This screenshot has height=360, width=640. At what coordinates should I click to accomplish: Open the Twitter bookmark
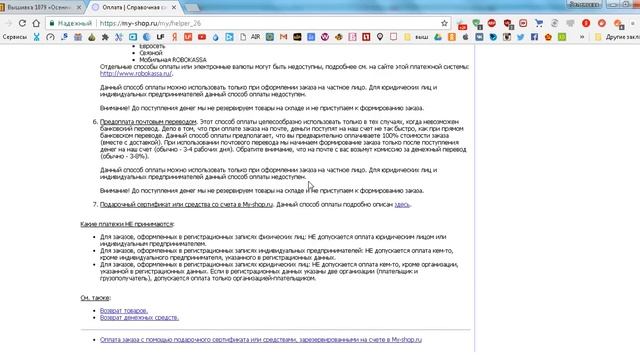tap(520, 37)
